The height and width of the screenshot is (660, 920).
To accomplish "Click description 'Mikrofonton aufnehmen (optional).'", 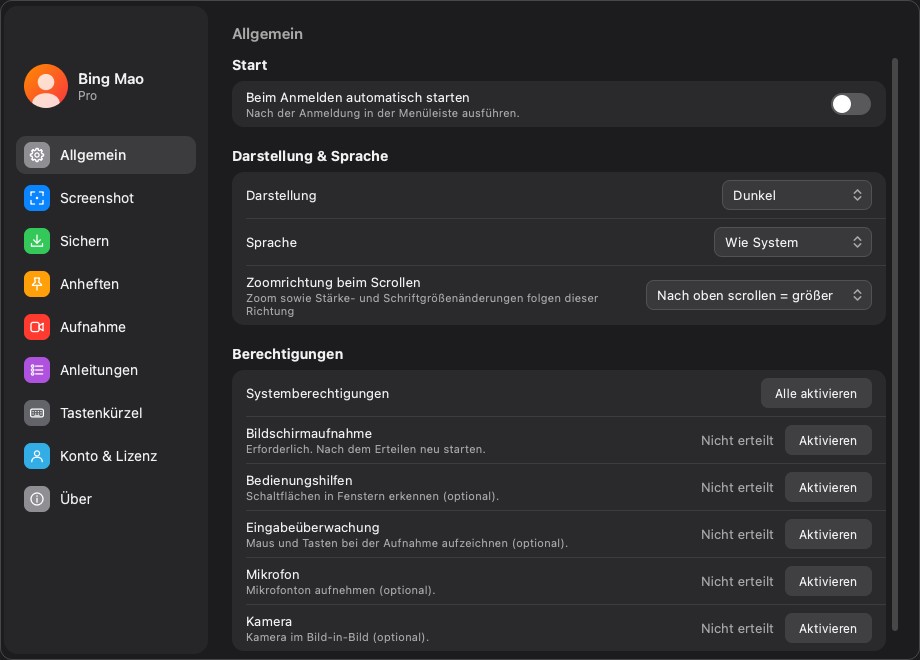I will (x=341, y=590).
